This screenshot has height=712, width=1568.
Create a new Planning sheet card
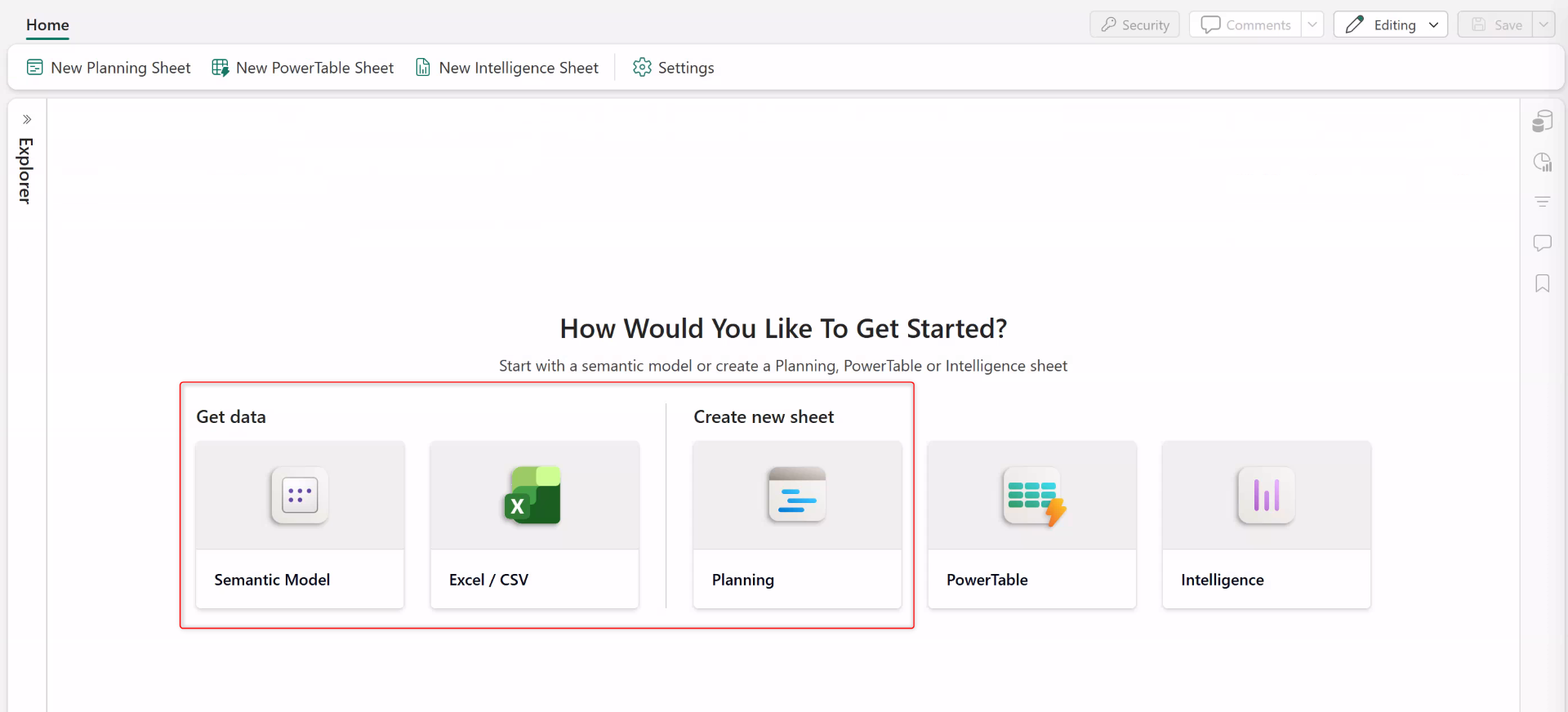pyautogui.click(x=797, y=525)
